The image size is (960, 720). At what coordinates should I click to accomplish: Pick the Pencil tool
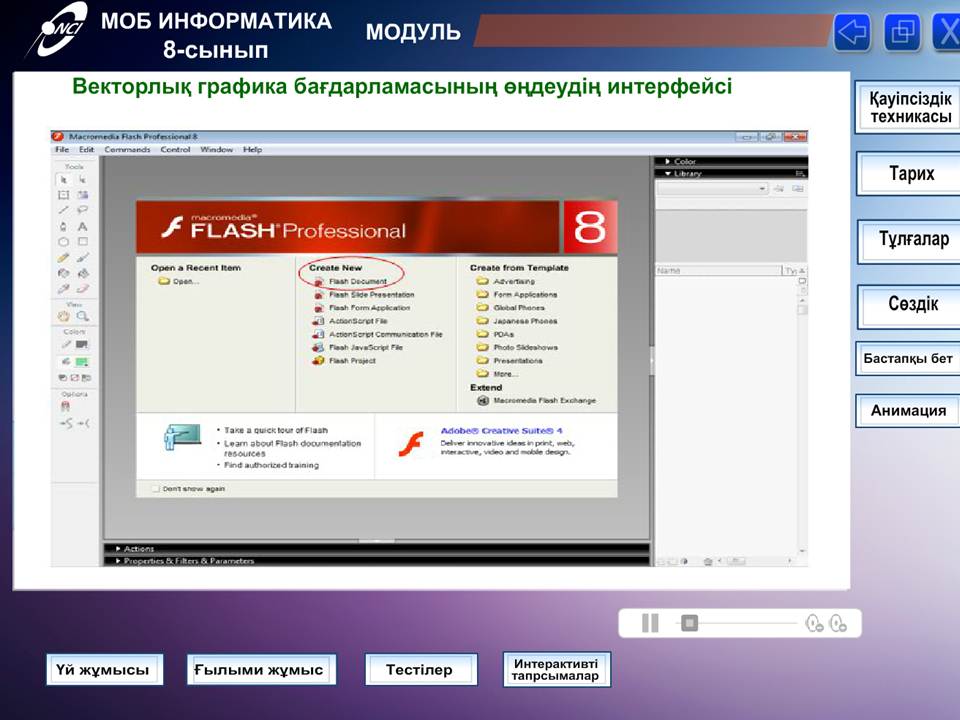click(x=64, y=258)
